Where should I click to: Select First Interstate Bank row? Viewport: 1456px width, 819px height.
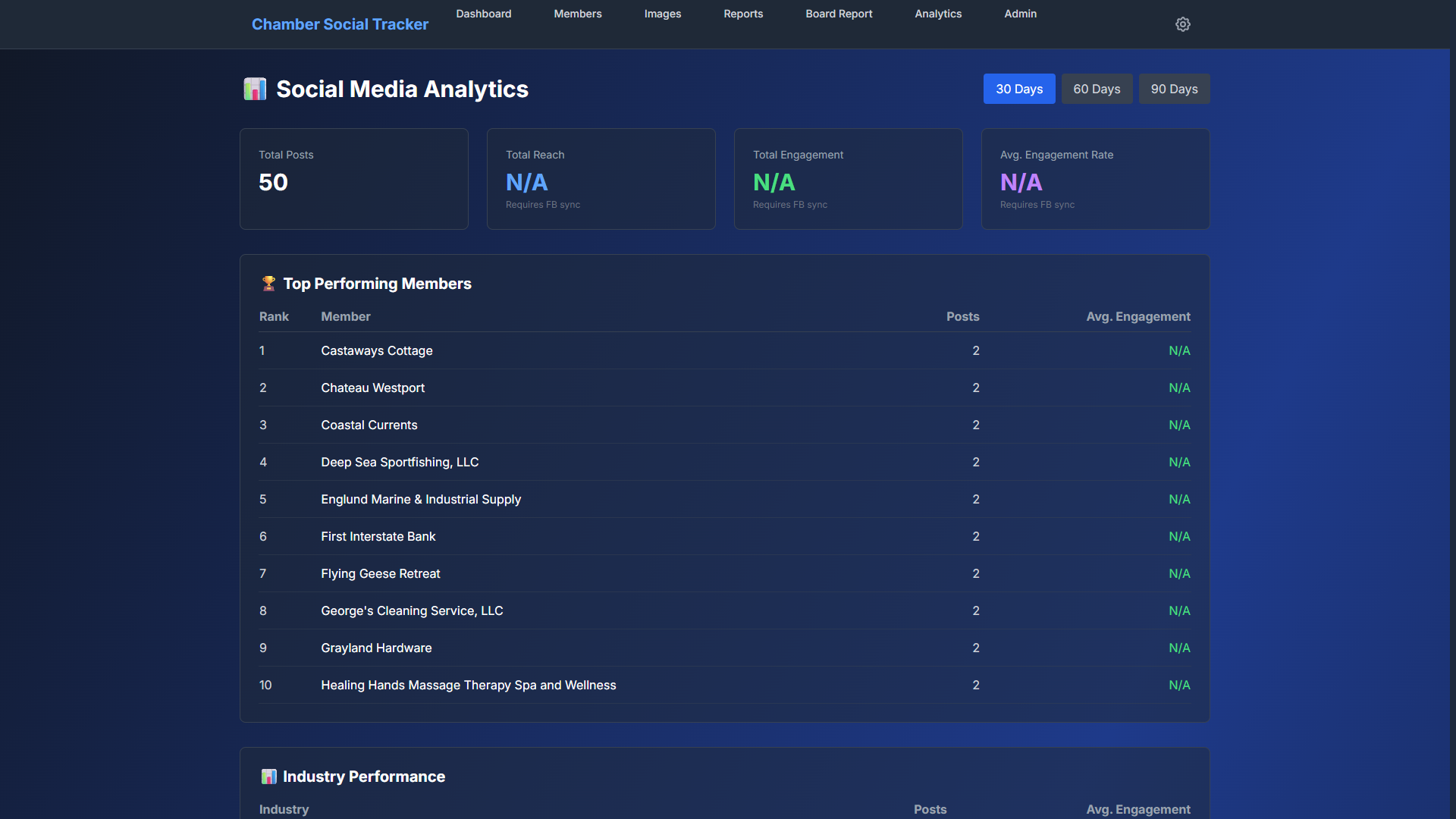725,536
